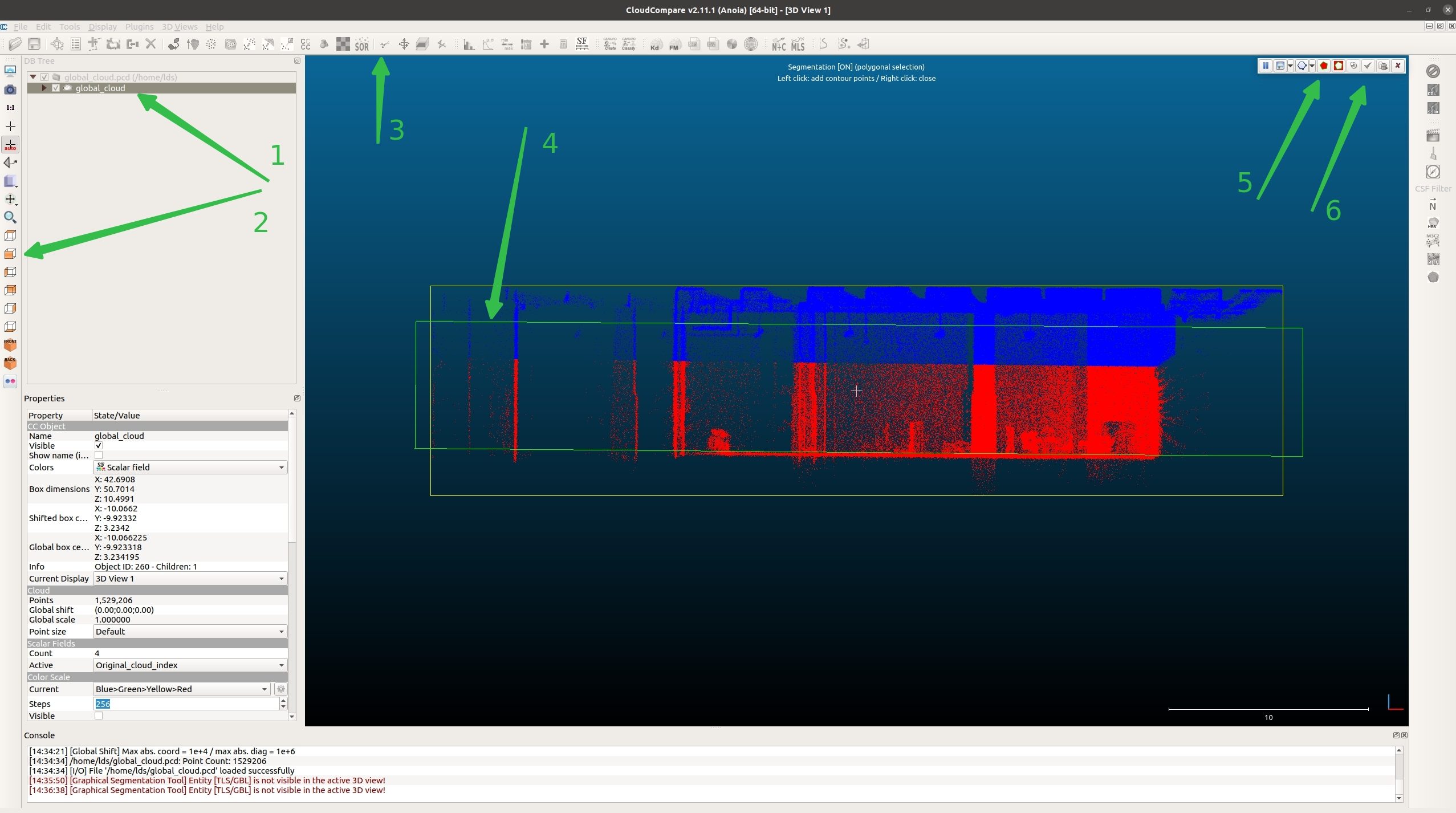Confirm segmentation with the checkmark icon
Screen dimensions: 1456x813
click(1368, 66)
